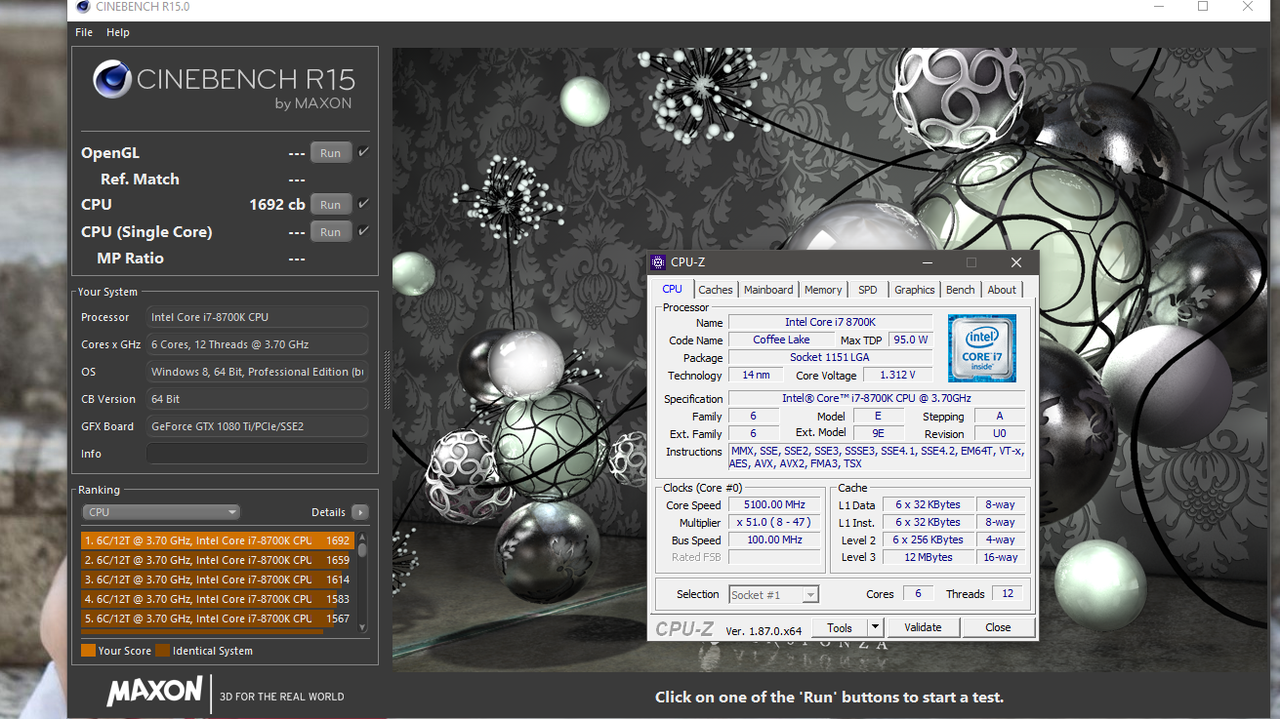The image size is (1280, 719).
Task: Click the GFX Board GeForce GTX 1080 Ti field
Action: click(257, 426)
